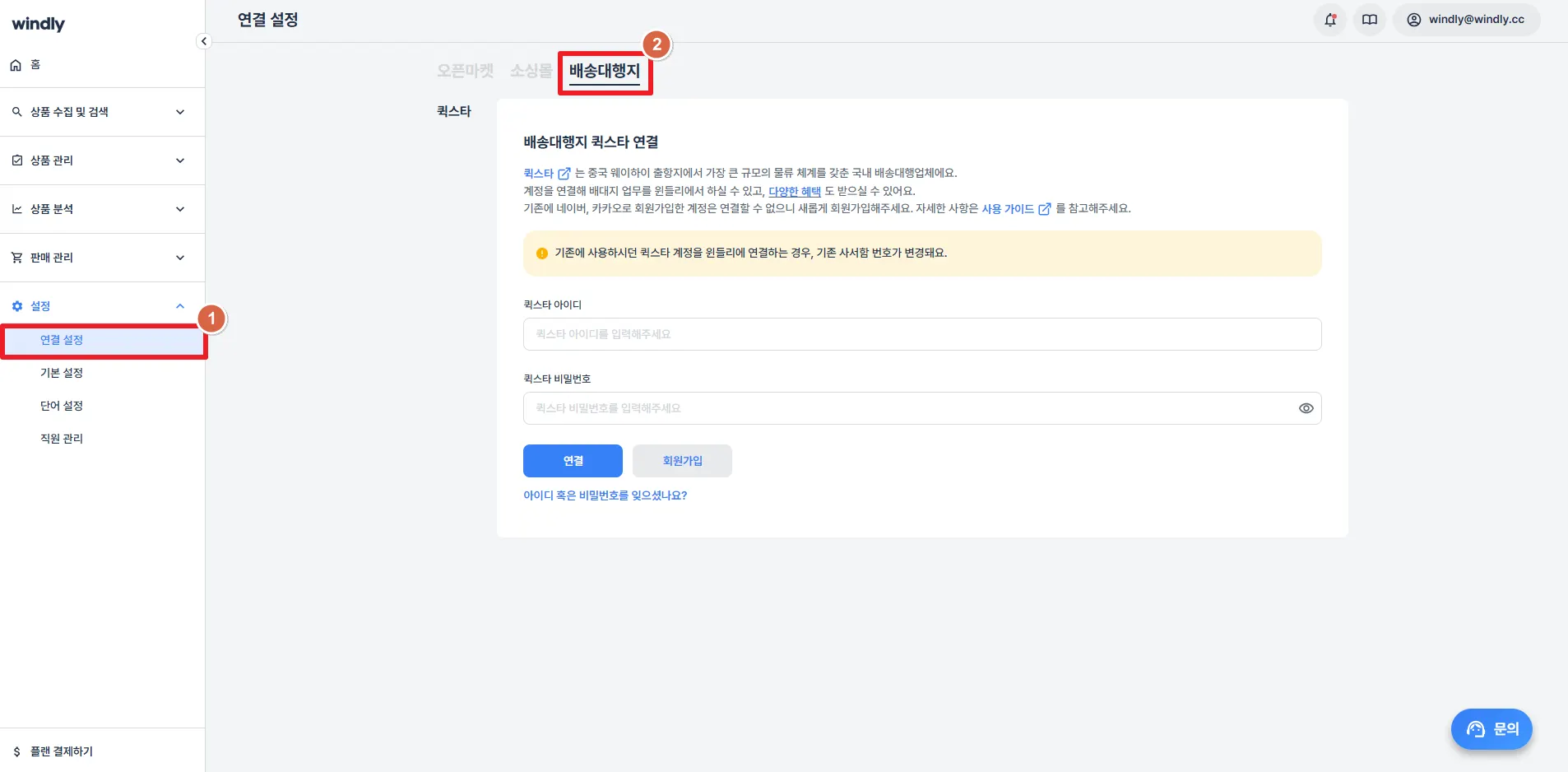The width and height of the screenshot is (1568, 772).
Task: Click the headset icon in 문의 button
Action: coord(1476,729)
